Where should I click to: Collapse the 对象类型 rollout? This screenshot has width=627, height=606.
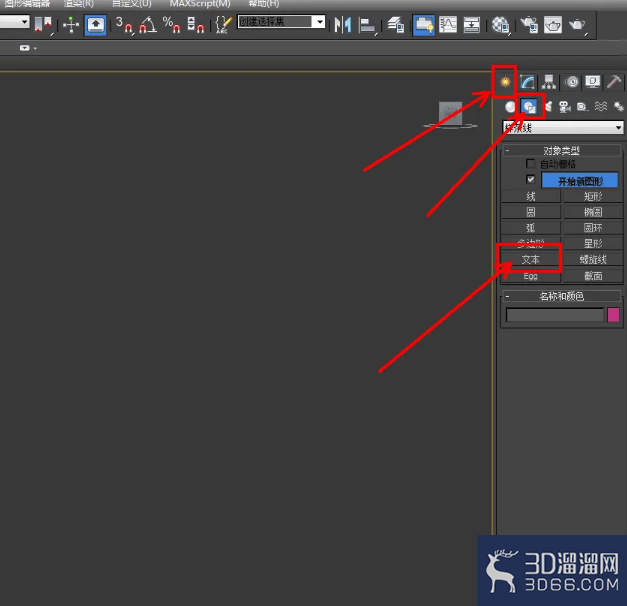(561, 150)
